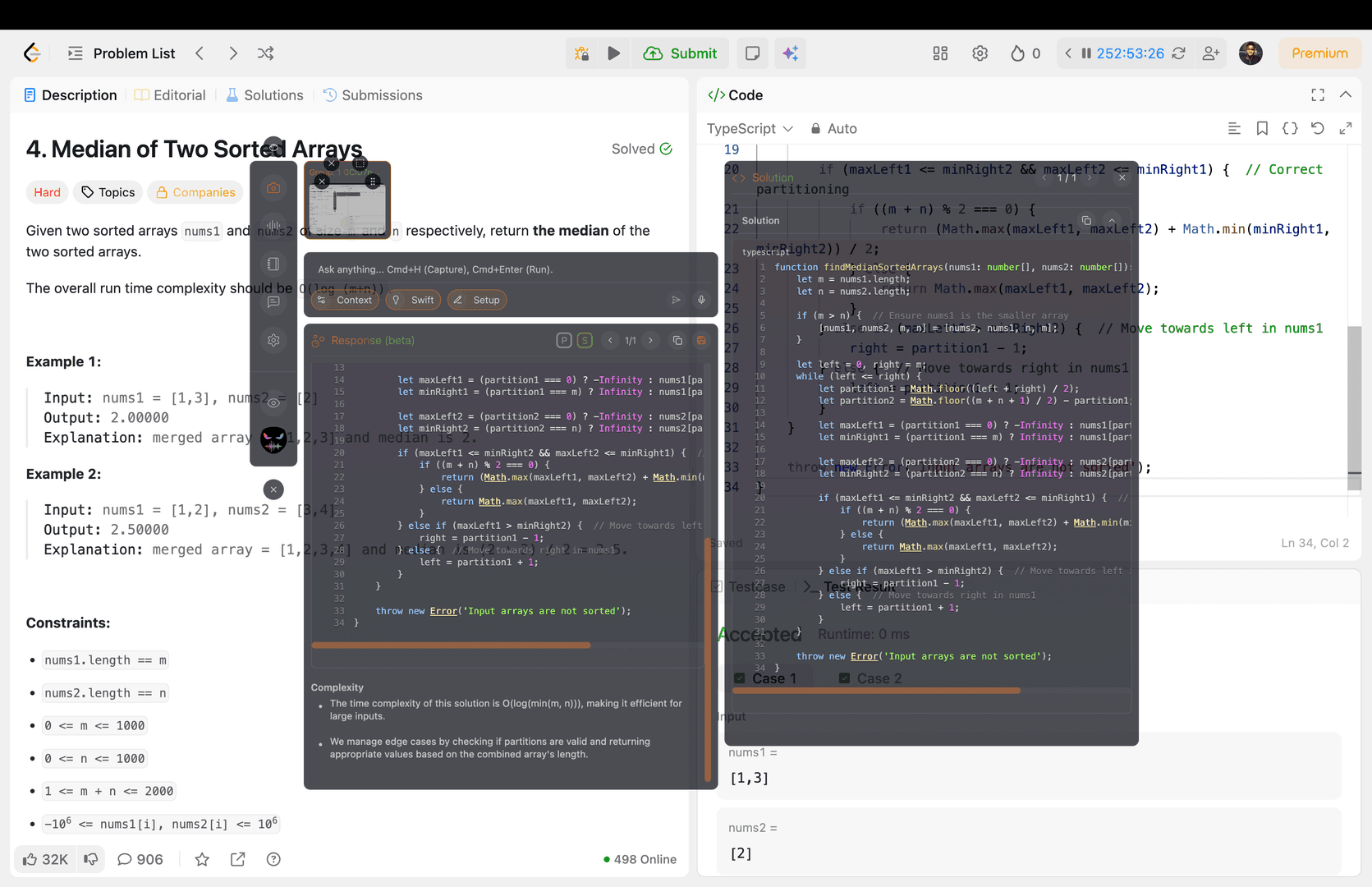Select the Code panel tab
The width and height of the screenshot is (1372, 887).
pos(736,95)
